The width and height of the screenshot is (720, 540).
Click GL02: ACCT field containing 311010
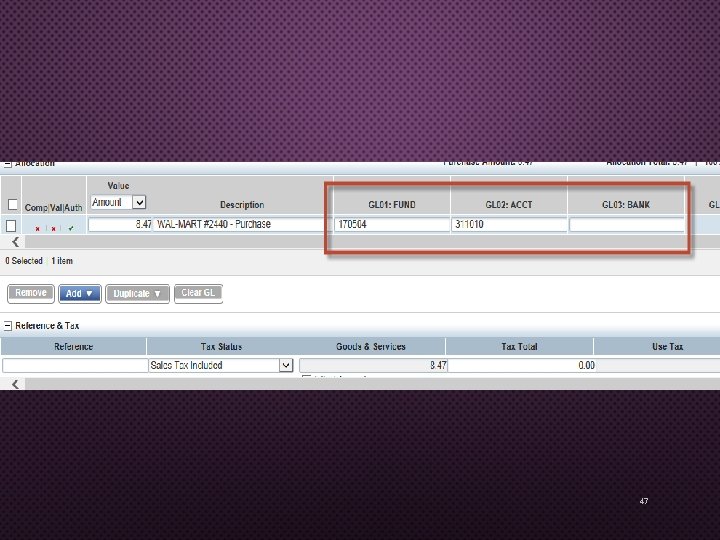tap(509, 224)
